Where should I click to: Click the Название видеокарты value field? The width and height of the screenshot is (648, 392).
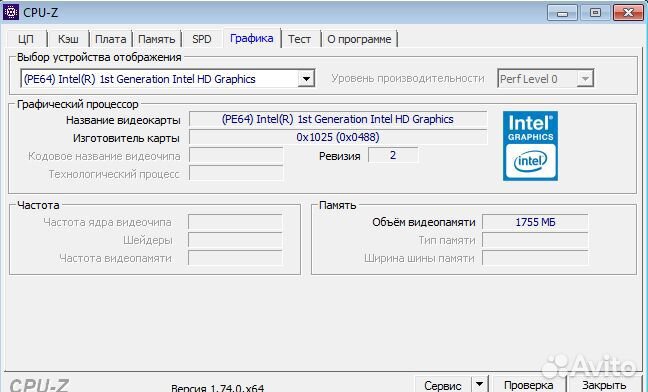338,119
